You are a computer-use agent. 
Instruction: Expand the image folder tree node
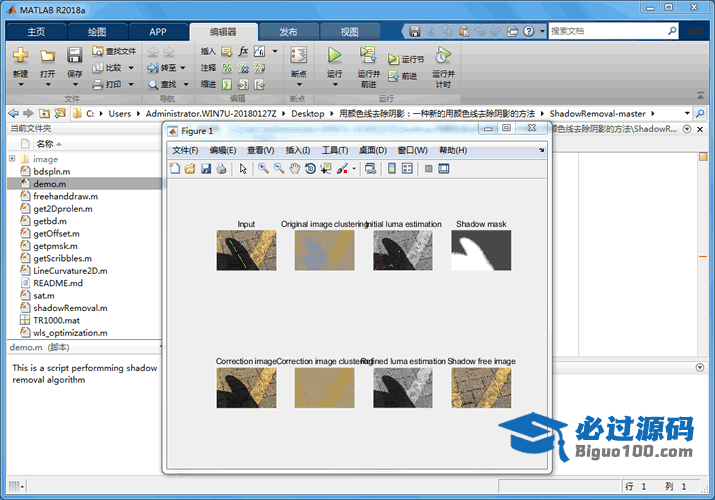click(x=12, y=159)
